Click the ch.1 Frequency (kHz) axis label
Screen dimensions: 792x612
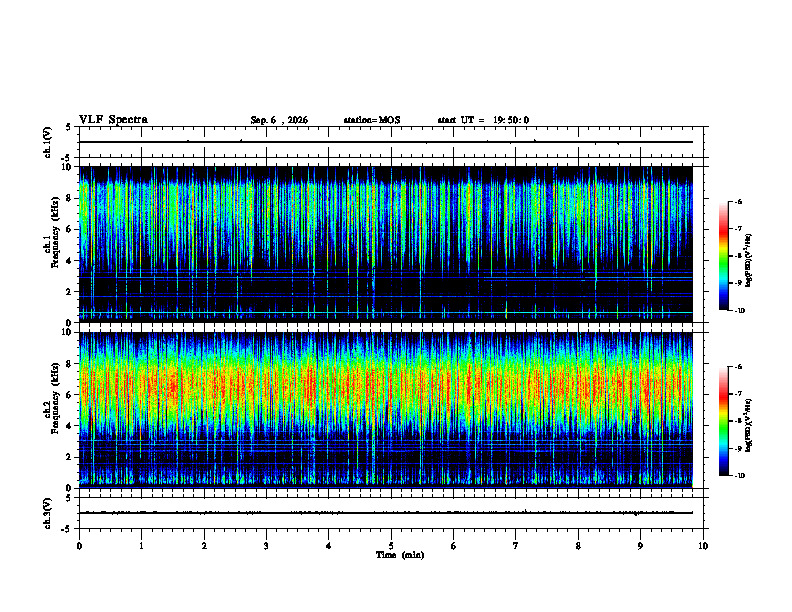click(52, 242)
